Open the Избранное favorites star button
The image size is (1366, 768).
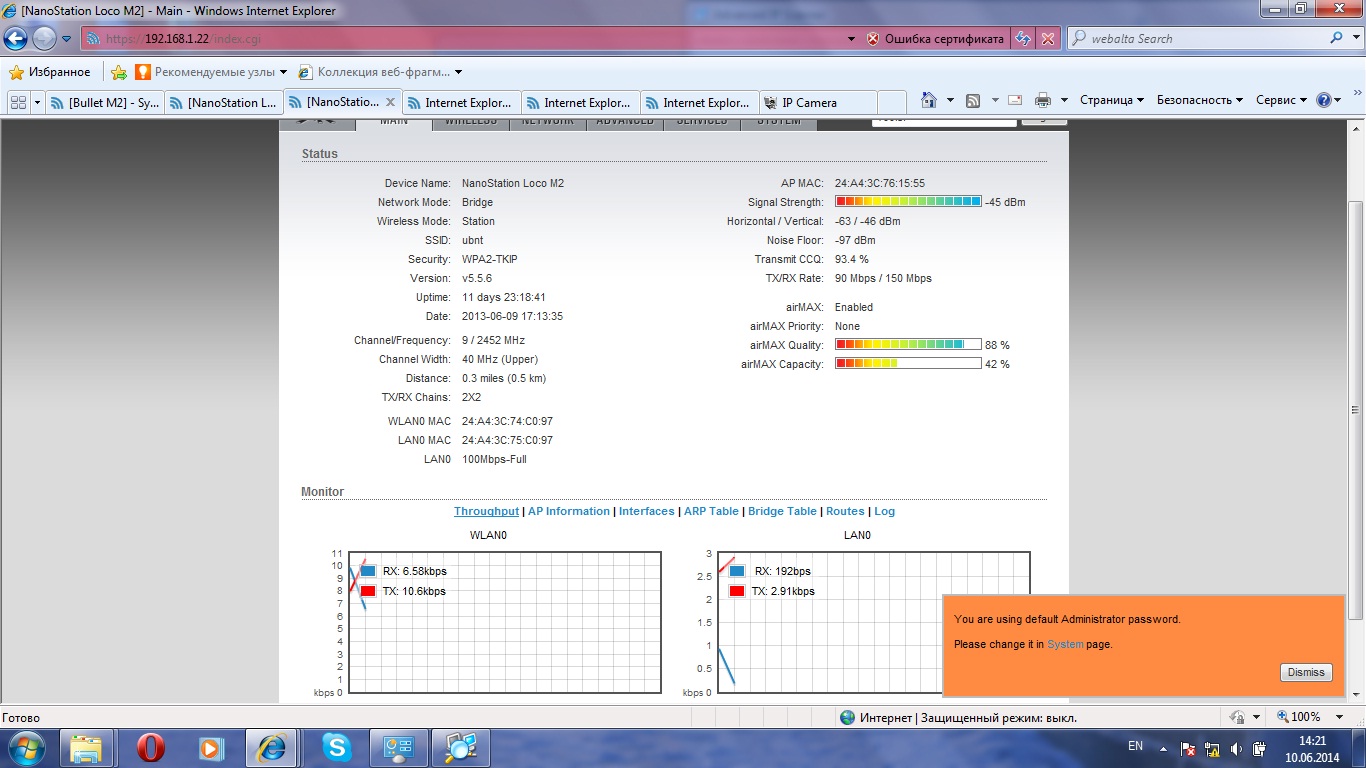pyautogui.click(x=50, y=72)
